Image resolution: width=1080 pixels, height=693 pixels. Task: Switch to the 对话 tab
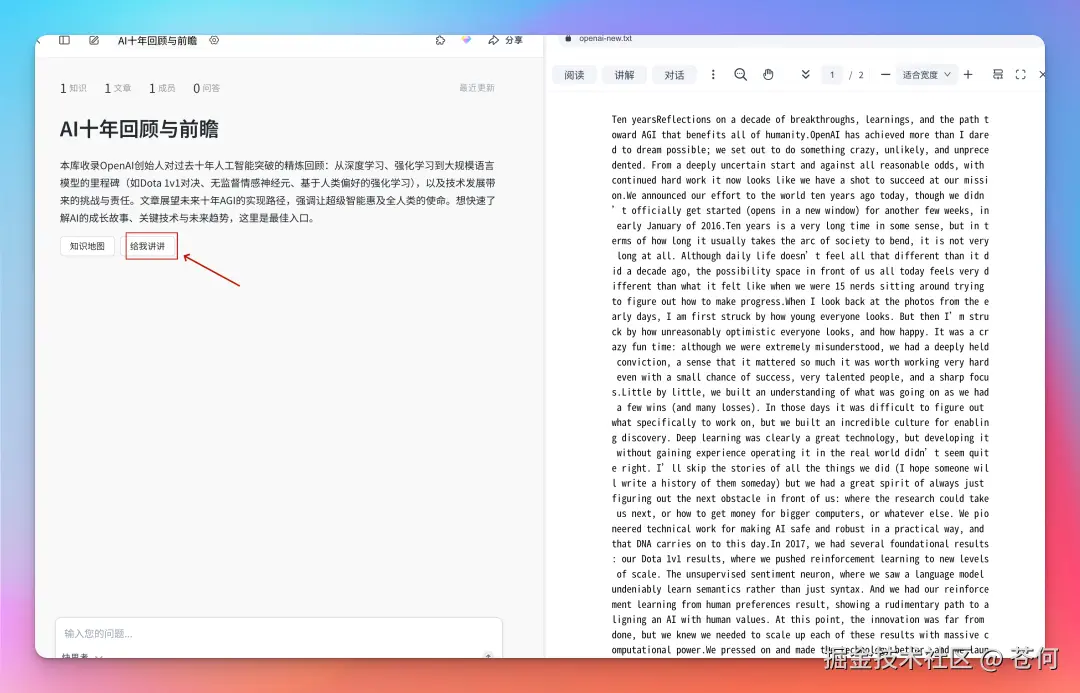coord(674,75)
